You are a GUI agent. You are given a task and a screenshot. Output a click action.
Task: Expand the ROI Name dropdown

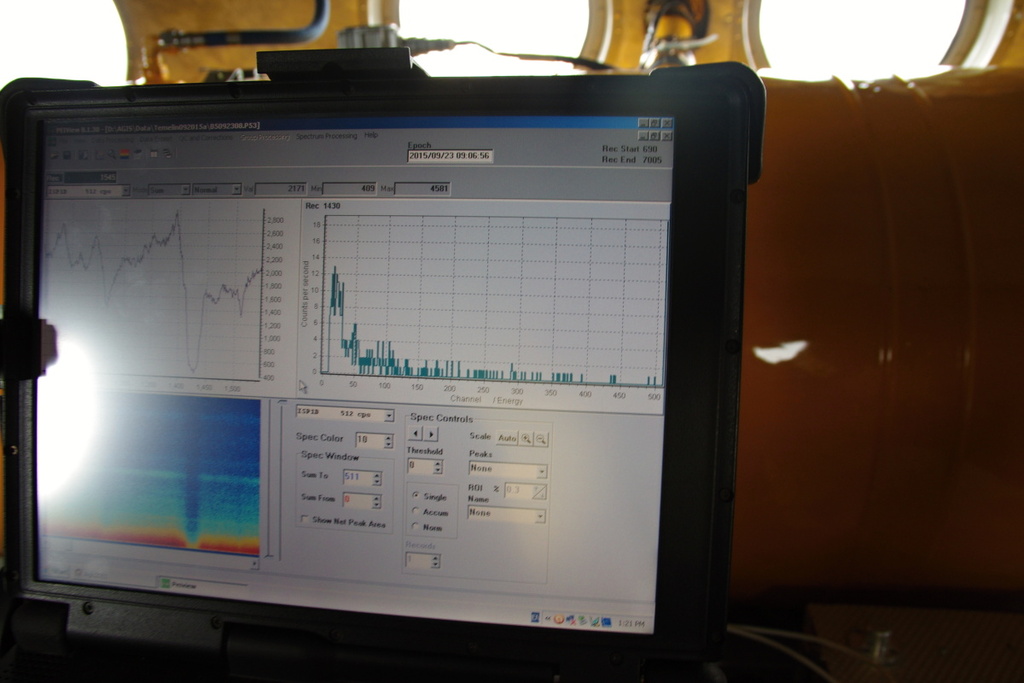pos(540,515)
